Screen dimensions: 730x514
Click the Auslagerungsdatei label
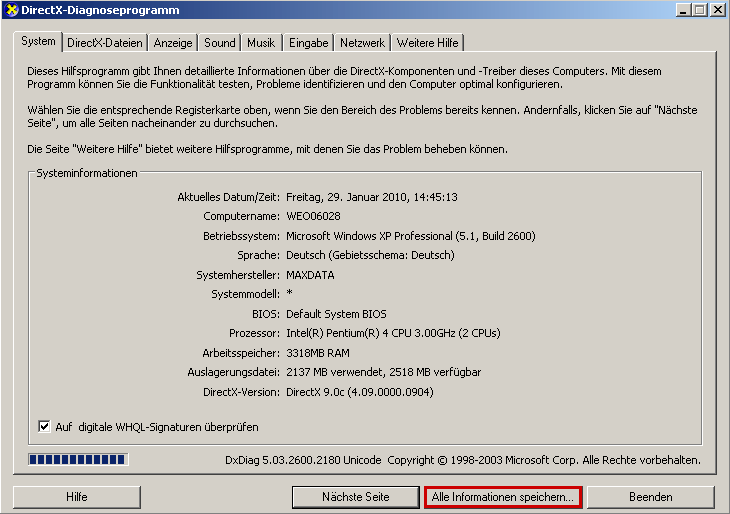233,372
